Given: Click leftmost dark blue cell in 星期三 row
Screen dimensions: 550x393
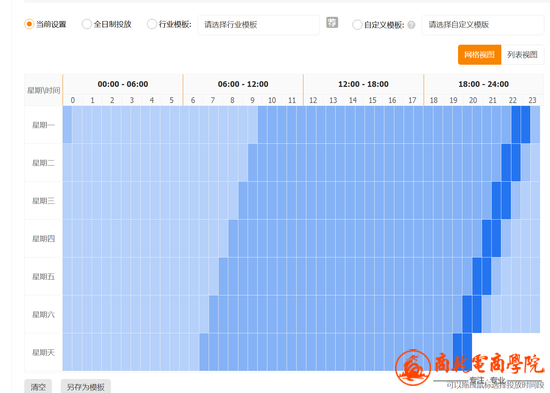Looking at the screenshot, I should point(496,200).
